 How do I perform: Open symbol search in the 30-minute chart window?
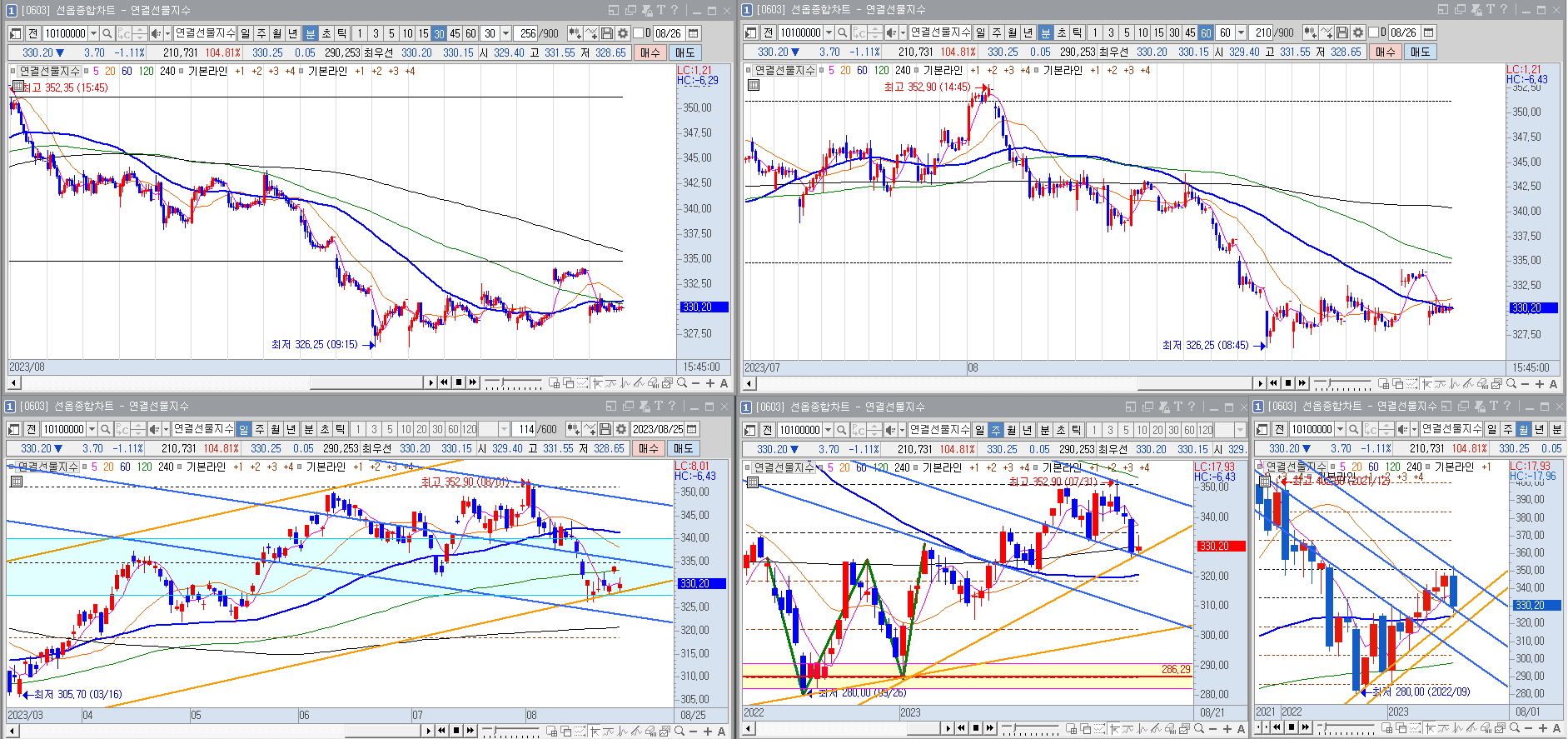(x=107, y=33)
